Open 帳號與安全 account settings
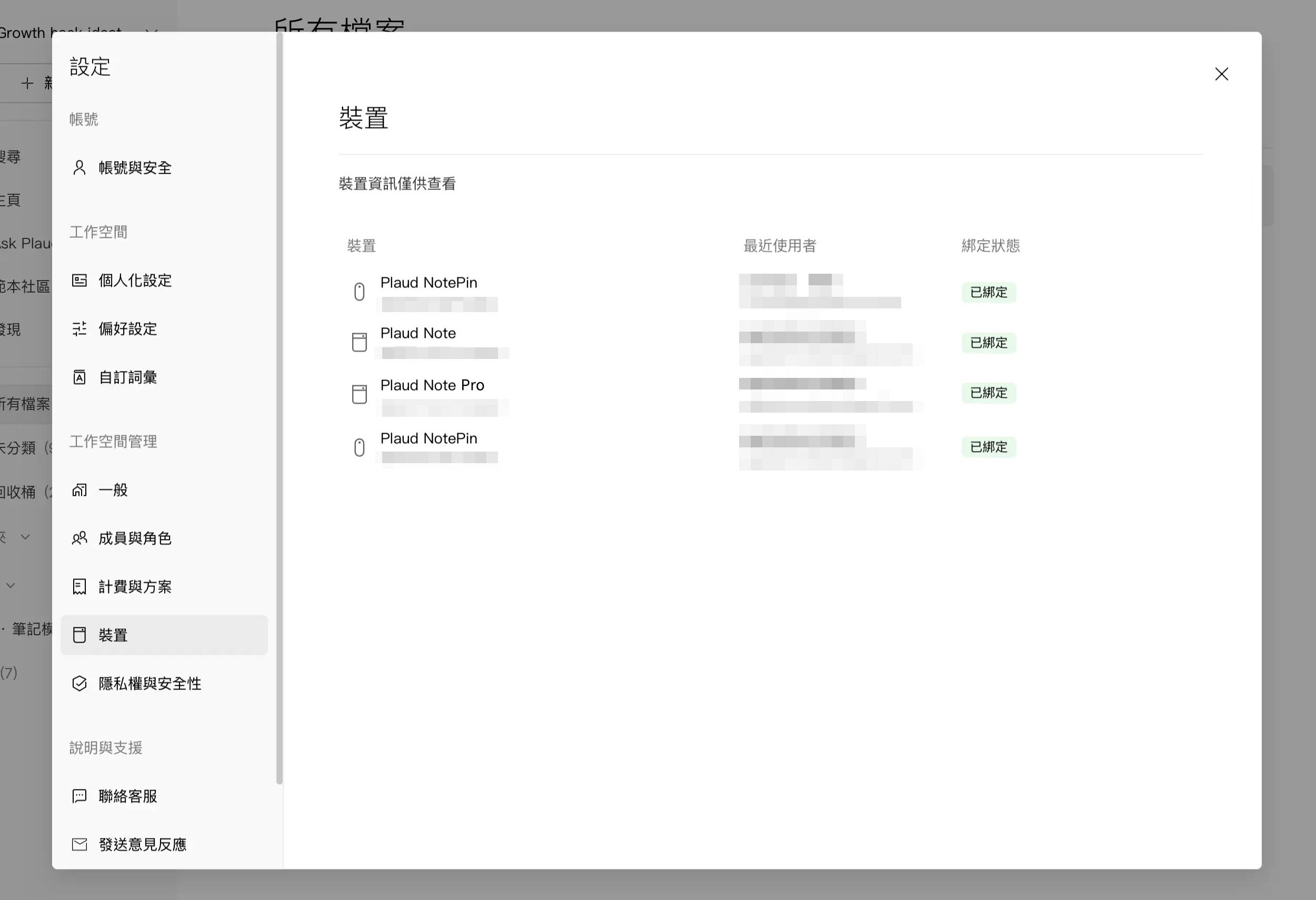 (164, 167)
